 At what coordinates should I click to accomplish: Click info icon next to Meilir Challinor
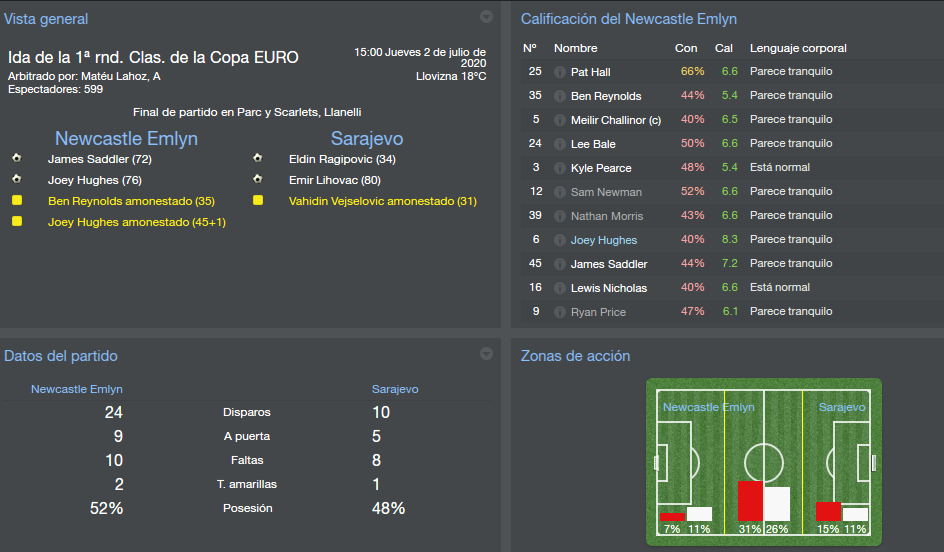[560, 120]
